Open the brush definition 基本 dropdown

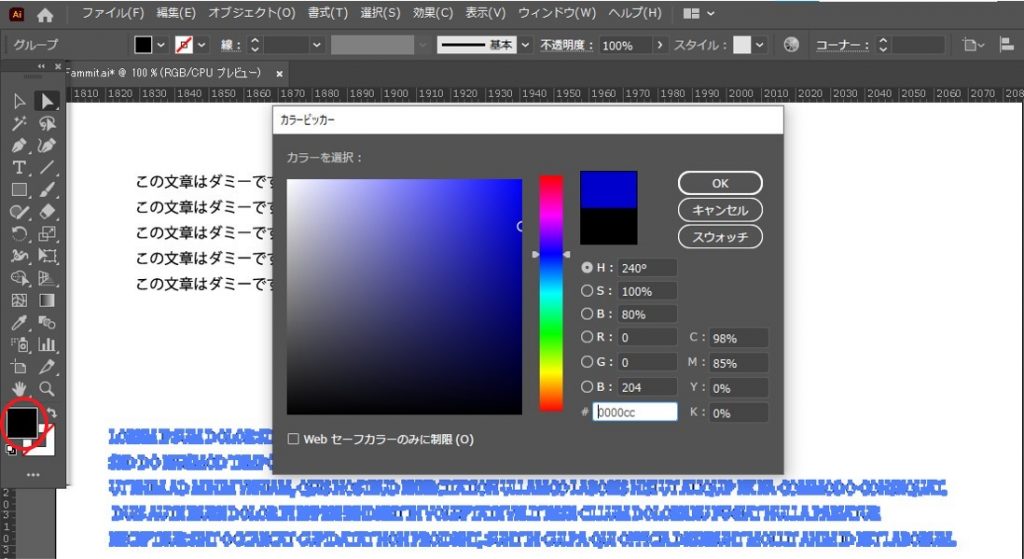point(525,45)
